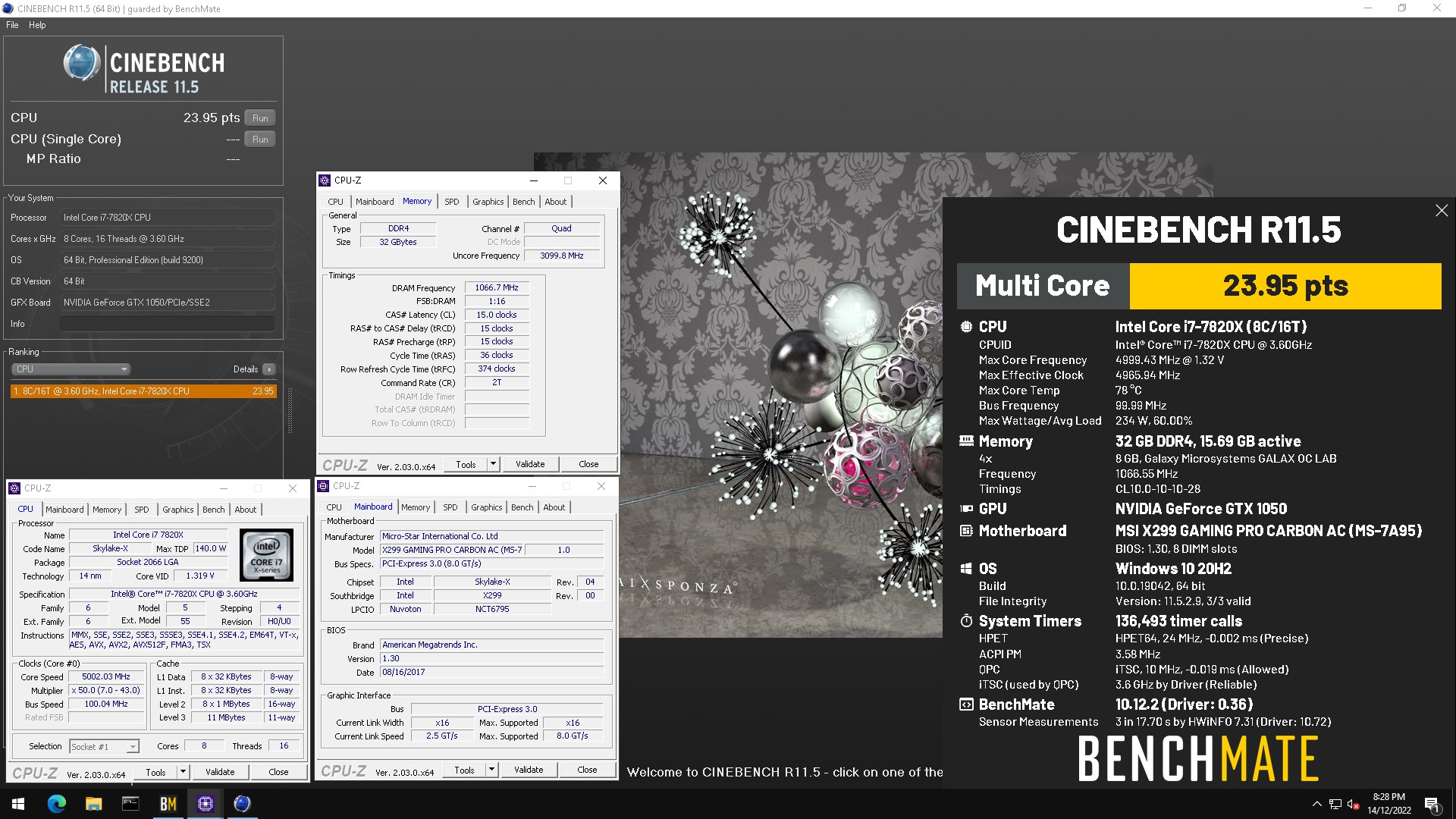Screen dimensions: 1456x819
Task: Open the Tools dropdown arrow in the Mainboard CPU-Z window
Action: pyautogui.click(x=491, y=770)
